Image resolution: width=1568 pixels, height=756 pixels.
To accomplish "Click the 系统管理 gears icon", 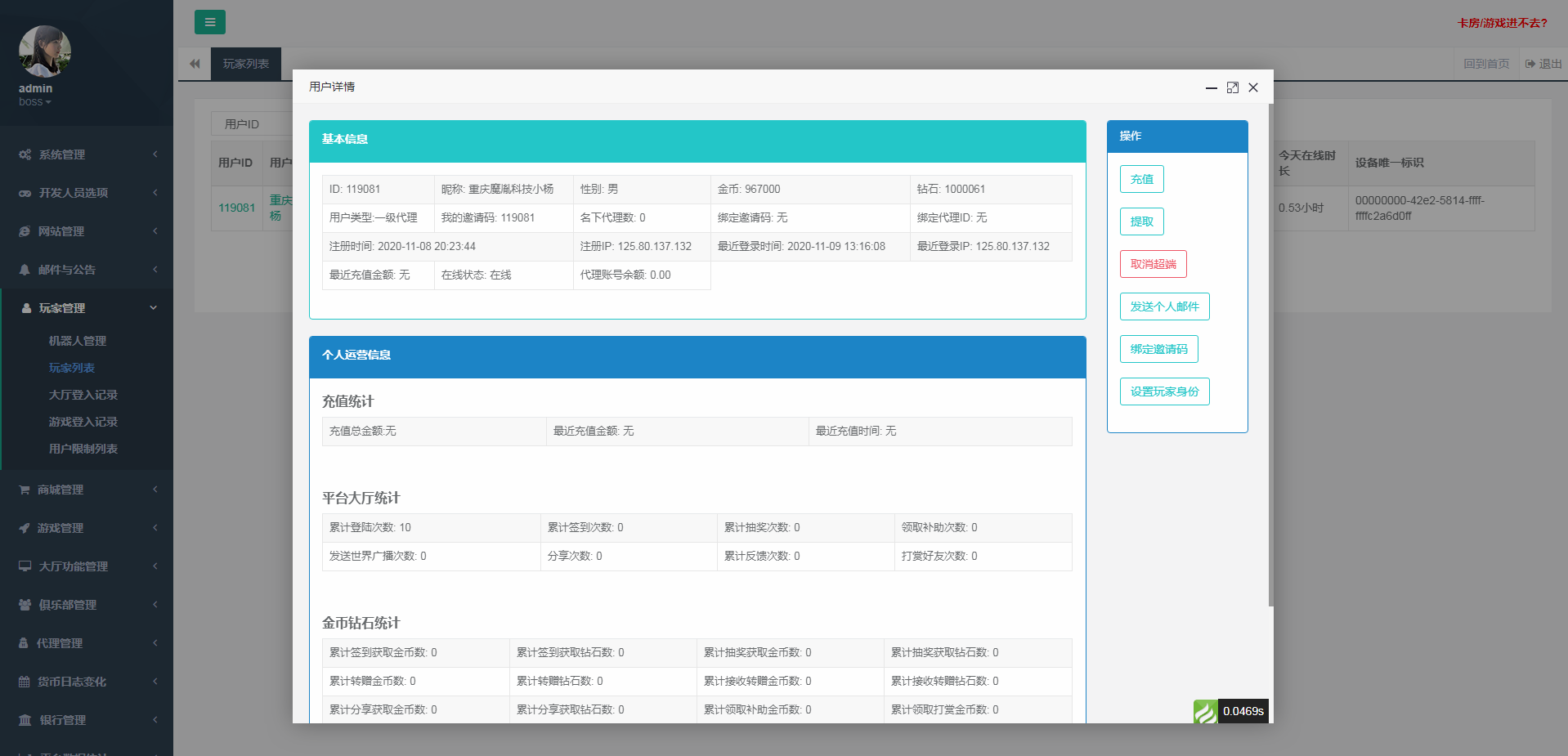I will pos(25,154).
